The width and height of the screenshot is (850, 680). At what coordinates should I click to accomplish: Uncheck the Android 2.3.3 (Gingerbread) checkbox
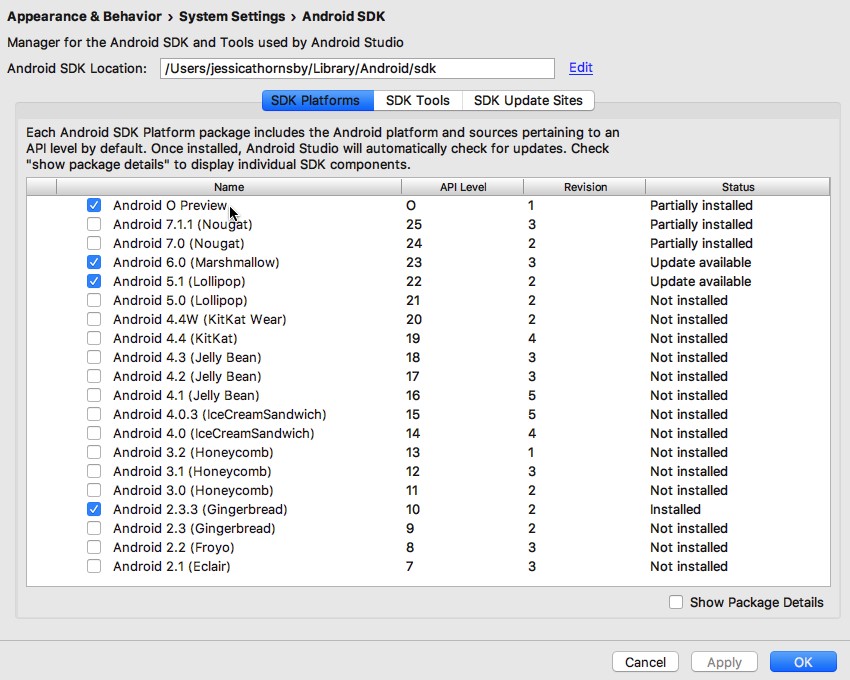click(x=94, y=509)
